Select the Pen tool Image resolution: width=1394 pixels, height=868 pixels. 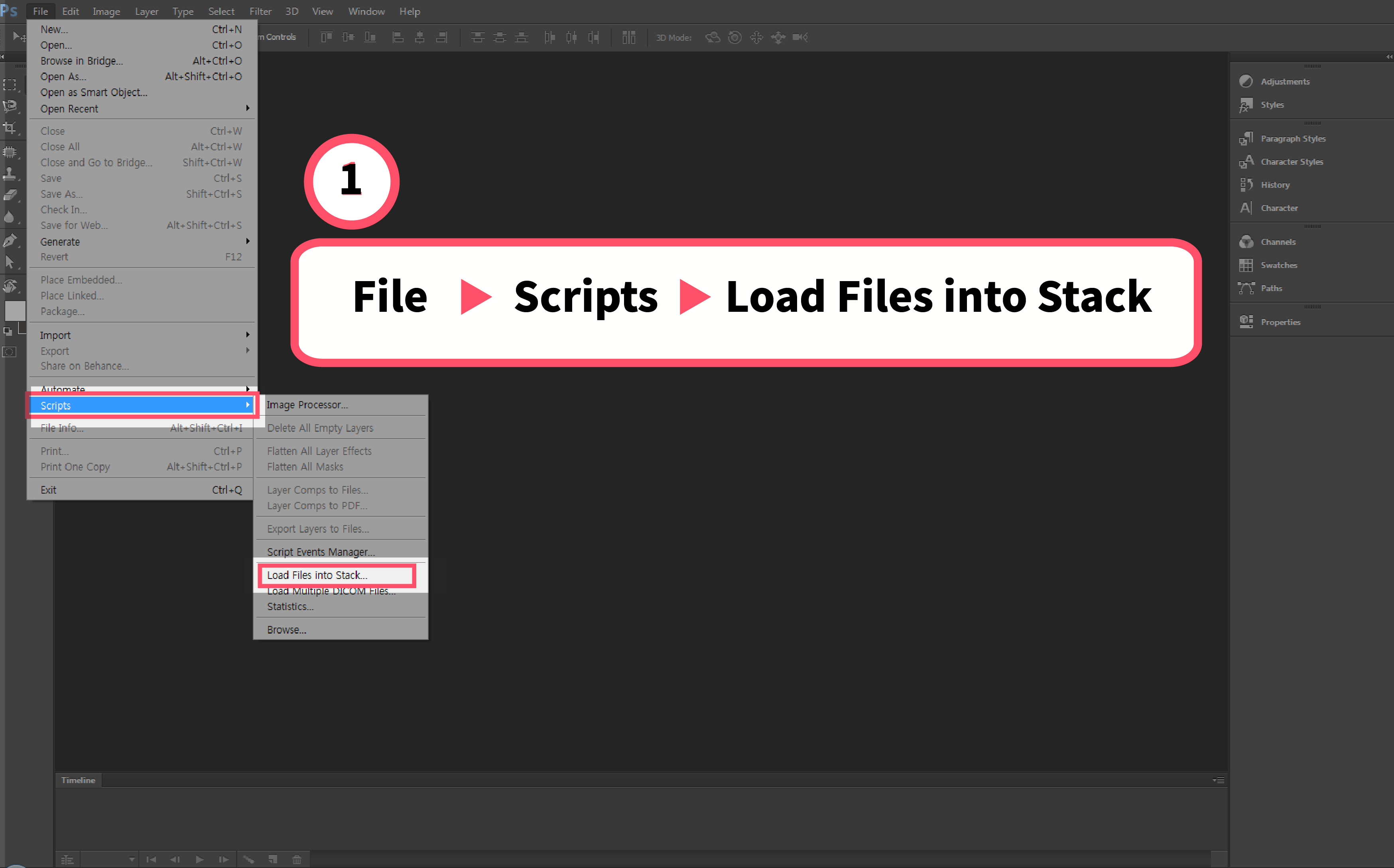10,240
